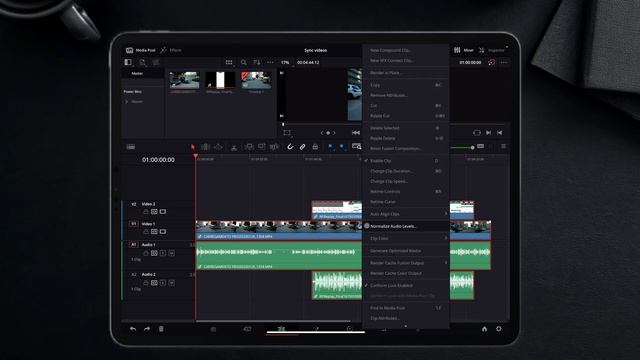This screenshot has height=360, width=640.
Task: Solo the Audio 2 track
Action: click(163, 283)
